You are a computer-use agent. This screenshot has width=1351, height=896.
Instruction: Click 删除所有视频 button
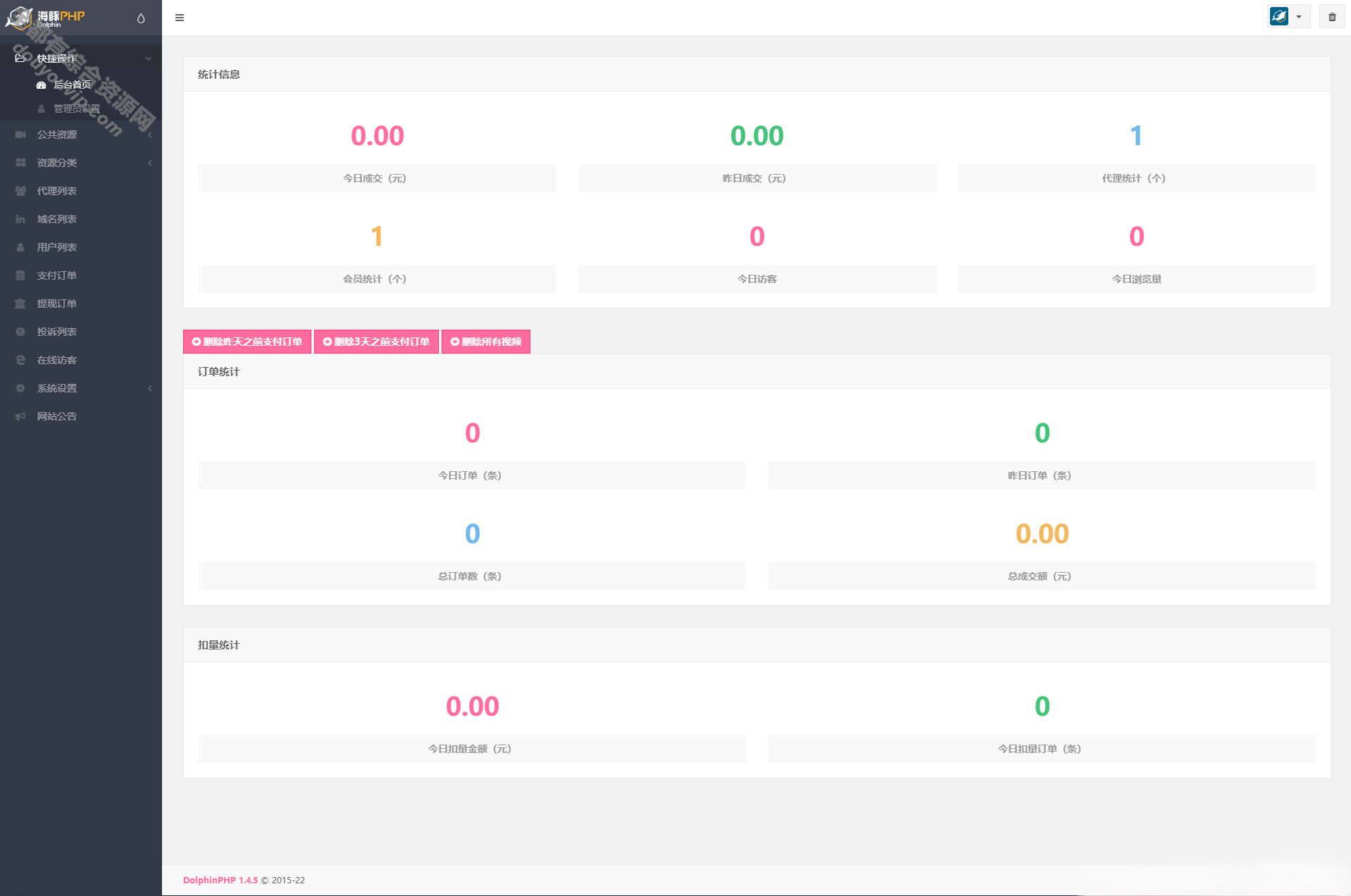pyautogui.click(x=486, y=342)
